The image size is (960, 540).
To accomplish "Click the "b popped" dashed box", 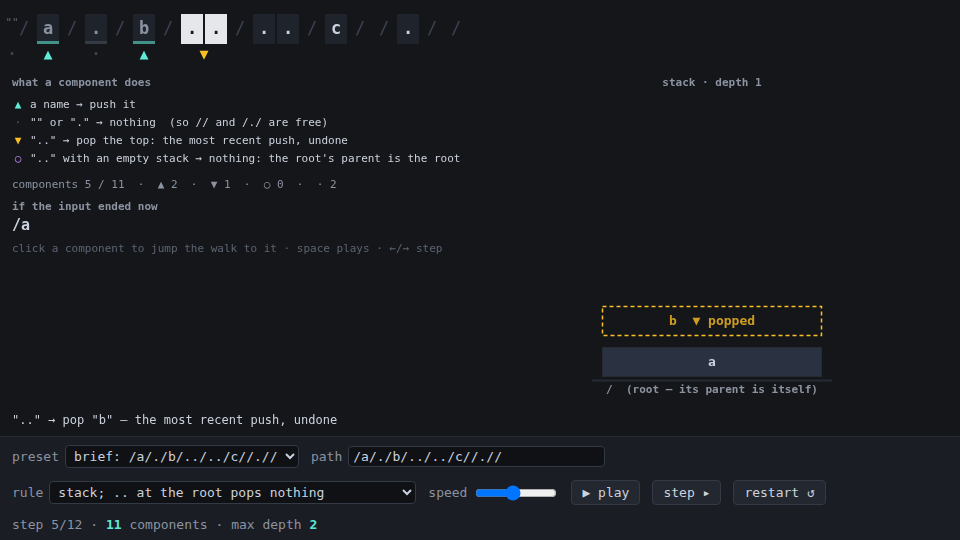I will tap(711, 321).
